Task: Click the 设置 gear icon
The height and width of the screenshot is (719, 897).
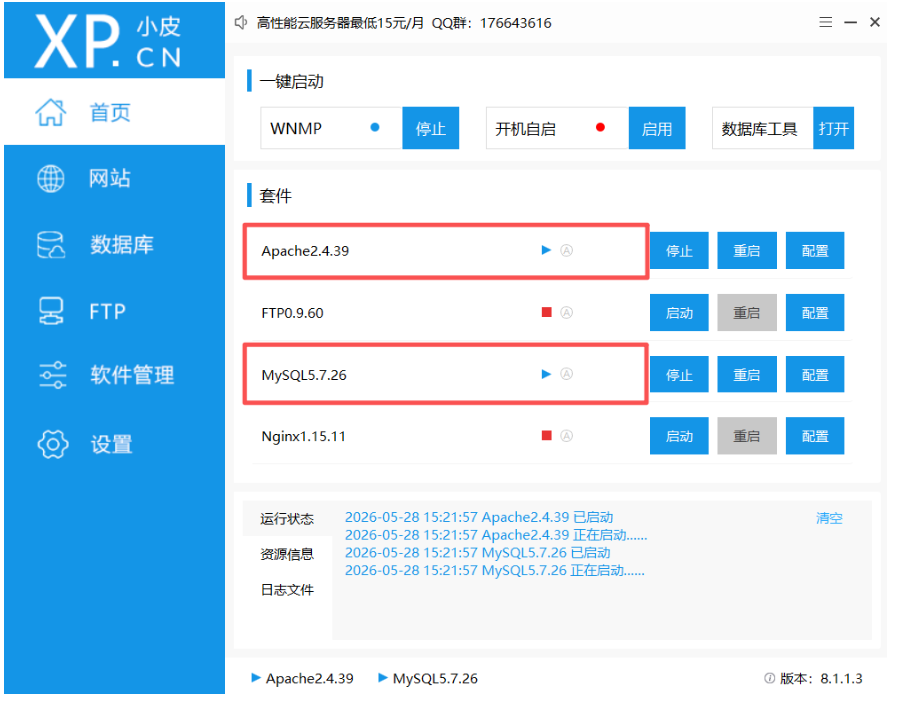Action: (x=53, y=444)
